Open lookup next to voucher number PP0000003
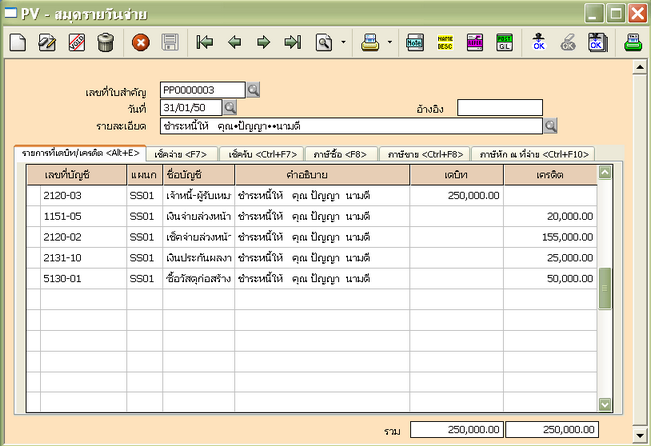 tap(253, 91)
